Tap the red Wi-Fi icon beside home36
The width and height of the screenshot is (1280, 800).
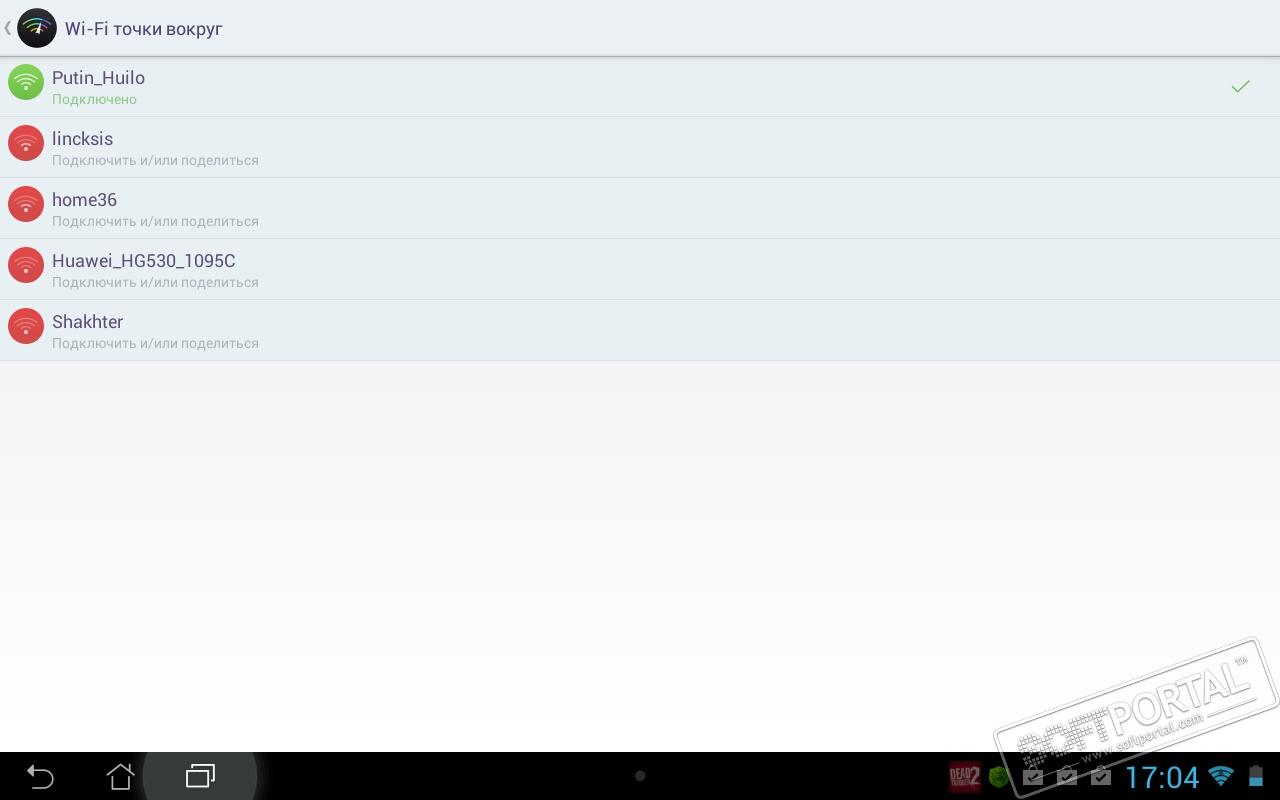pos(26,204)
